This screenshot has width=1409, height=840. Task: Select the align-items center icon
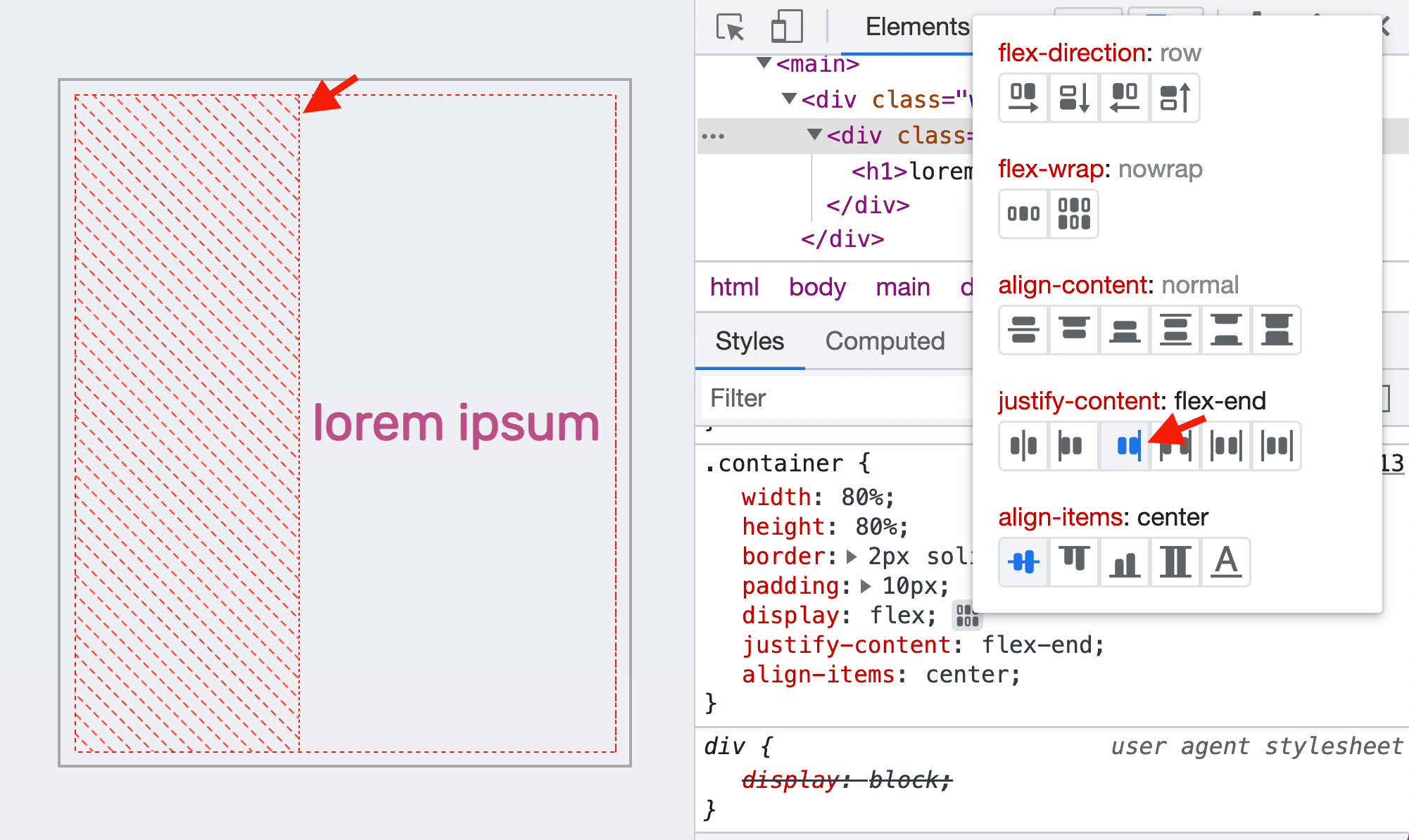click(1023, 560)
